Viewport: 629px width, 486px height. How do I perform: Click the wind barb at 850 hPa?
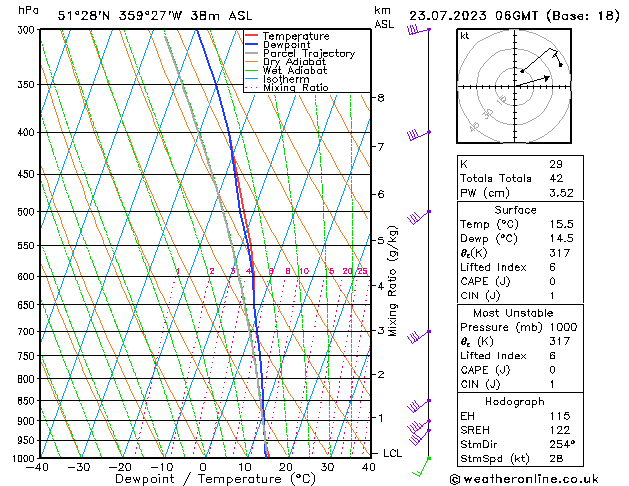(x=418, y=406)
